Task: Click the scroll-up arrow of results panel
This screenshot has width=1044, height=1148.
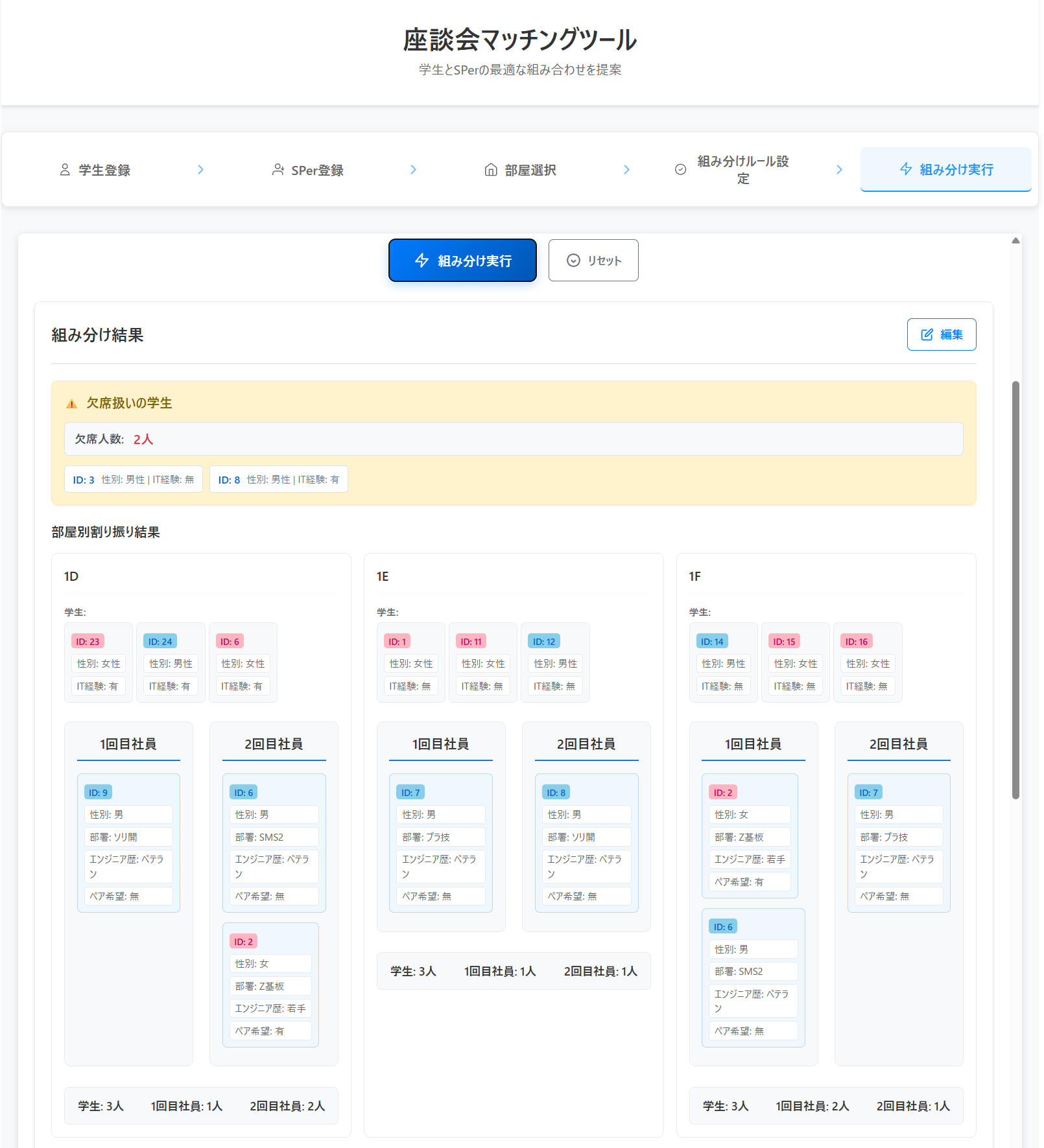Action: coord(1015,241)
